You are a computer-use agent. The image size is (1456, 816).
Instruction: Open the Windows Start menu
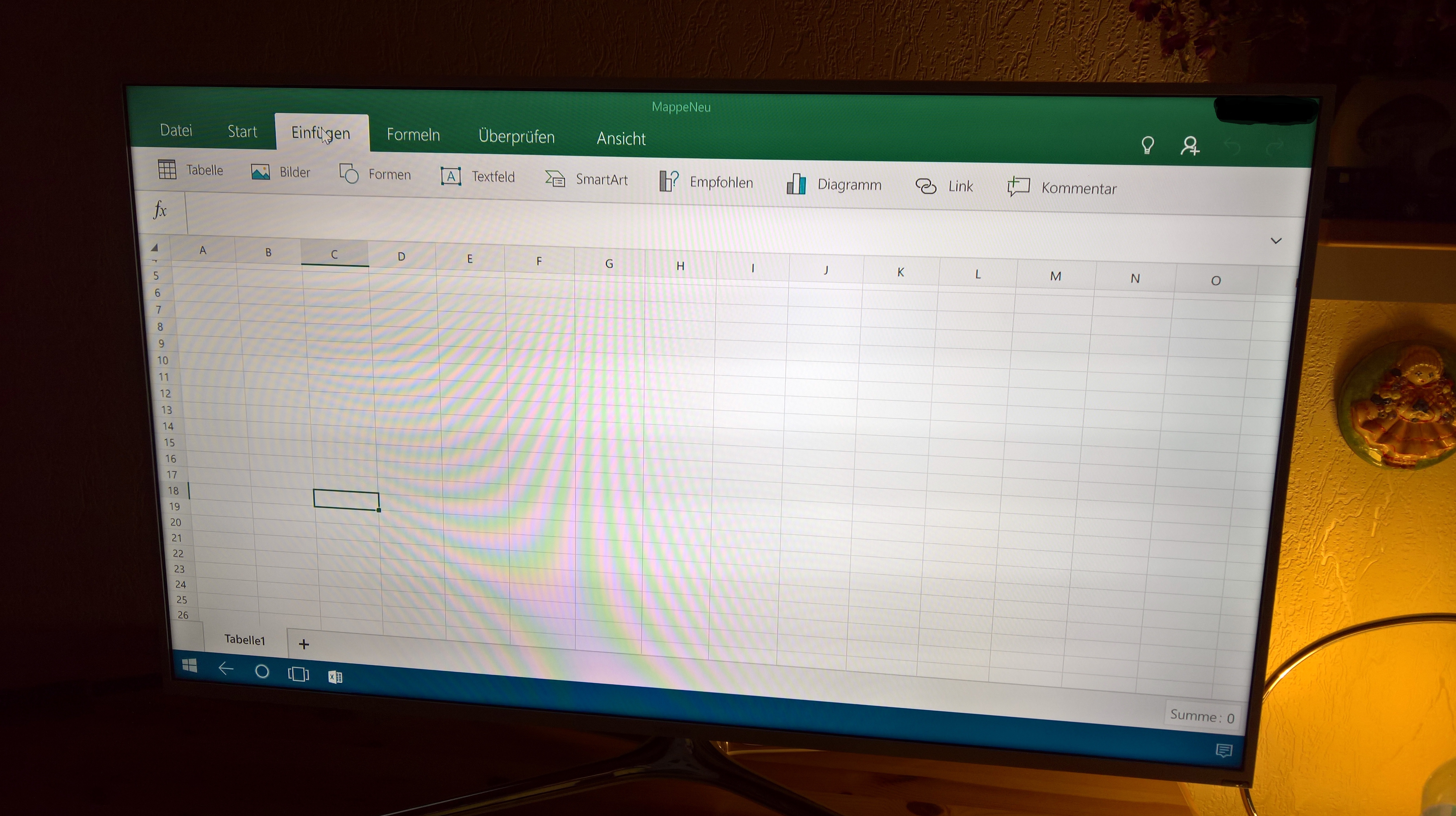190,665
